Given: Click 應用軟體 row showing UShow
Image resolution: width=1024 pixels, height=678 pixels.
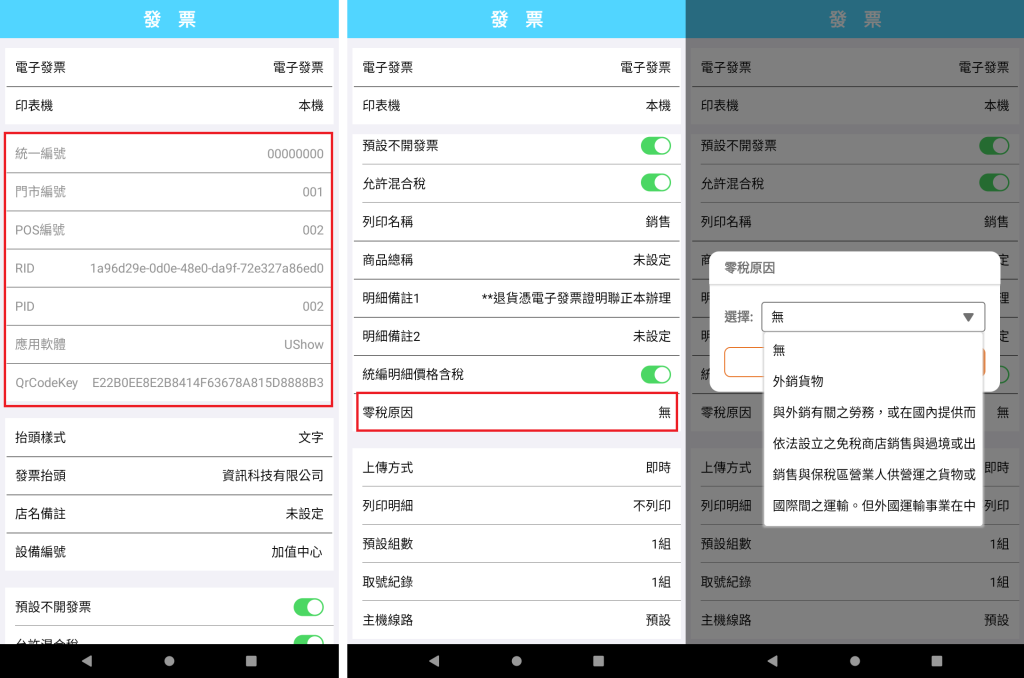Looking at the screenshot, I should tap(169, 345).
